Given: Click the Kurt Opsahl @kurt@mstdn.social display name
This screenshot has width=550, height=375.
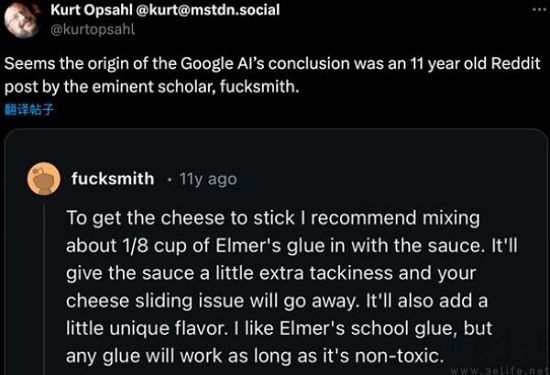Looking at the screenshot, I should 165,10.
